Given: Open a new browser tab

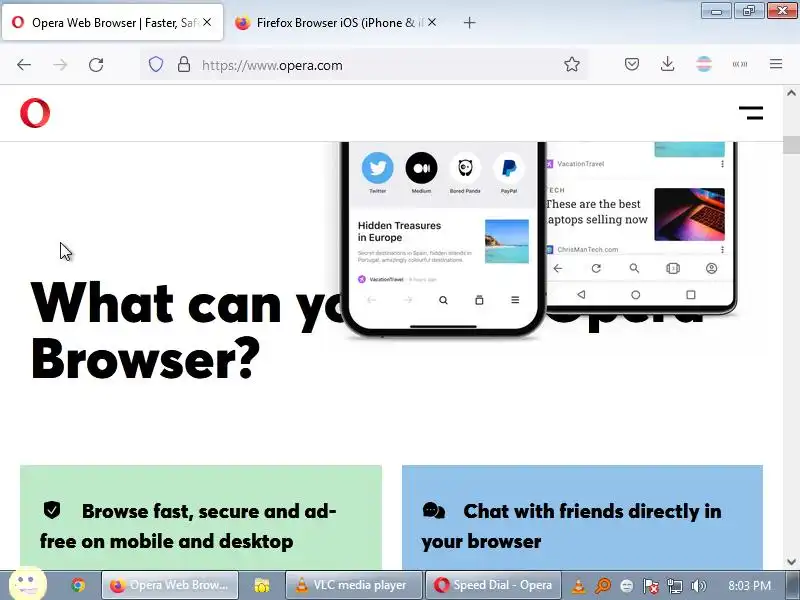Looking at the screenshot, I should (x=469, y=22).
